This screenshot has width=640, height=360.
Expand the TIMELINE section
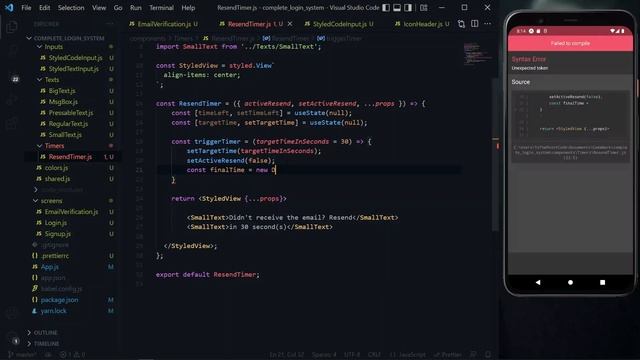pos(43,344)
